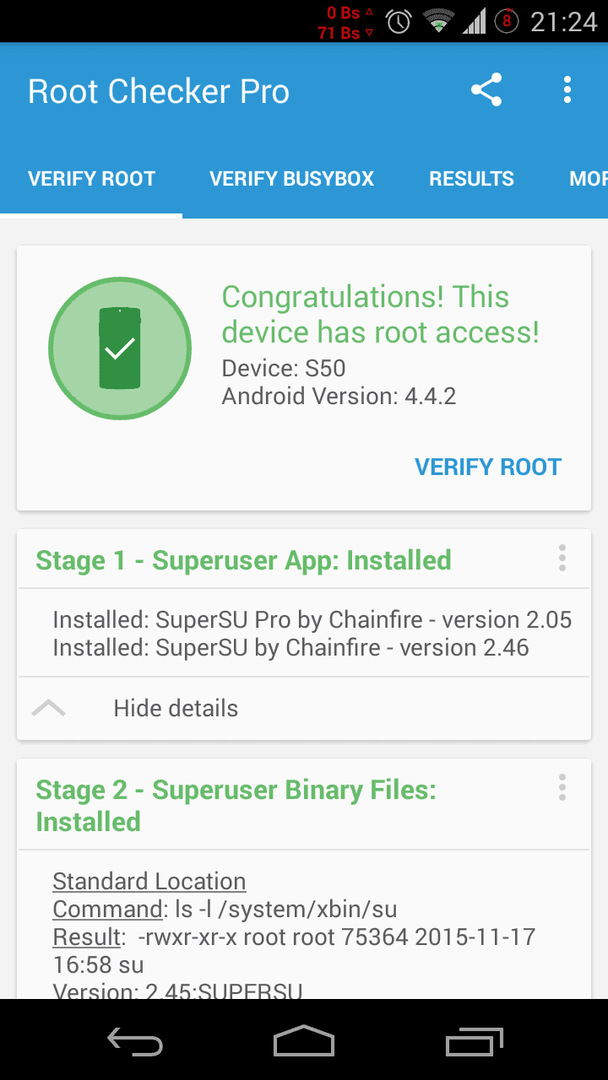Tap the share icon in header
608x1080 pixels.
[486, 90]
